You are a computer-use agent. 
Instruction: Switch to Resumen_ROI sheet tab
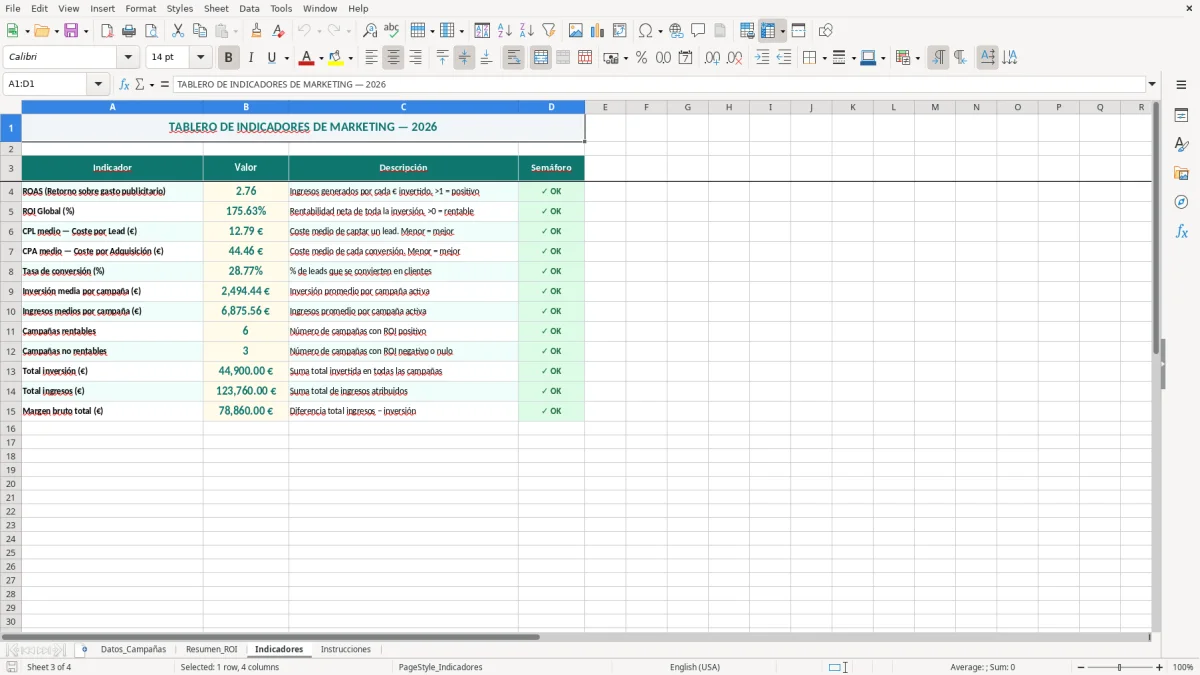tap(211, 650)
